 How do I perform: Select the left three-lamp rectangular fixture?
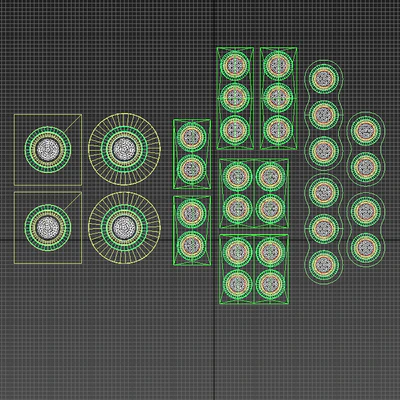pos(235,98)
